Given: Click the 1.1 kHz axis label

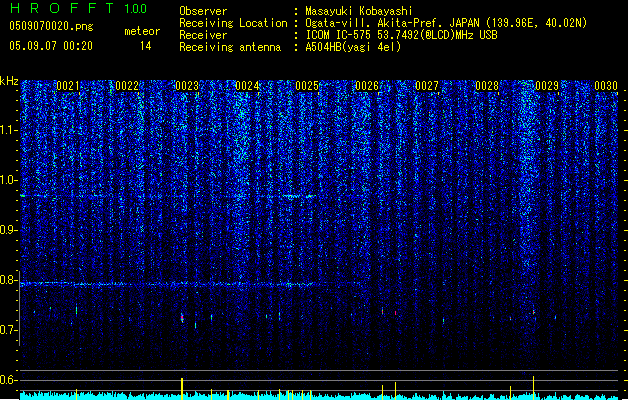Looking at the screenshot, I should pos(9,130).
